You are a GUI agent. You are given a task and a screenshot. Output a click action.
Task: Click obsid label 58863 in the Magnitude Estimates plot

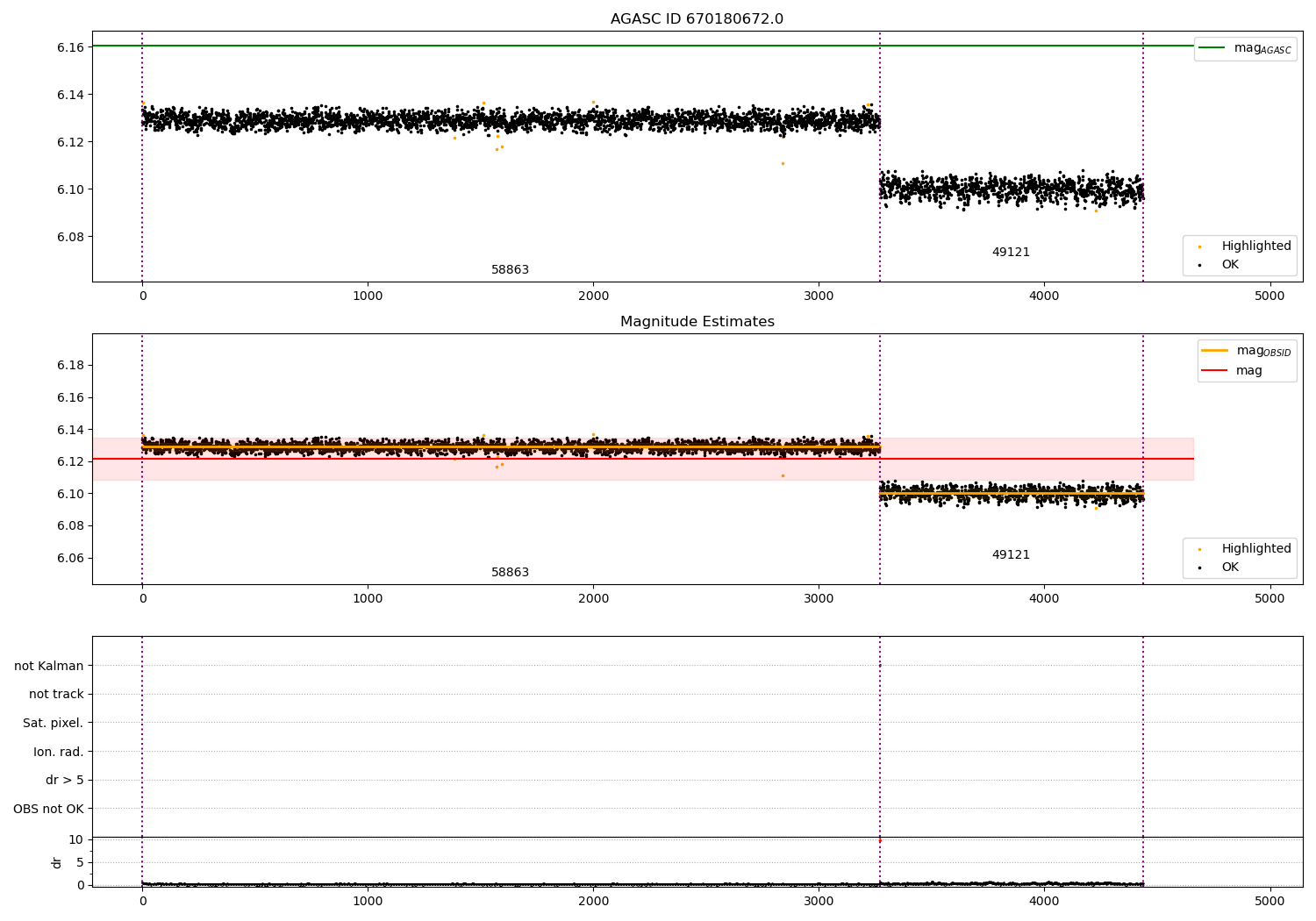click(510, 573)
